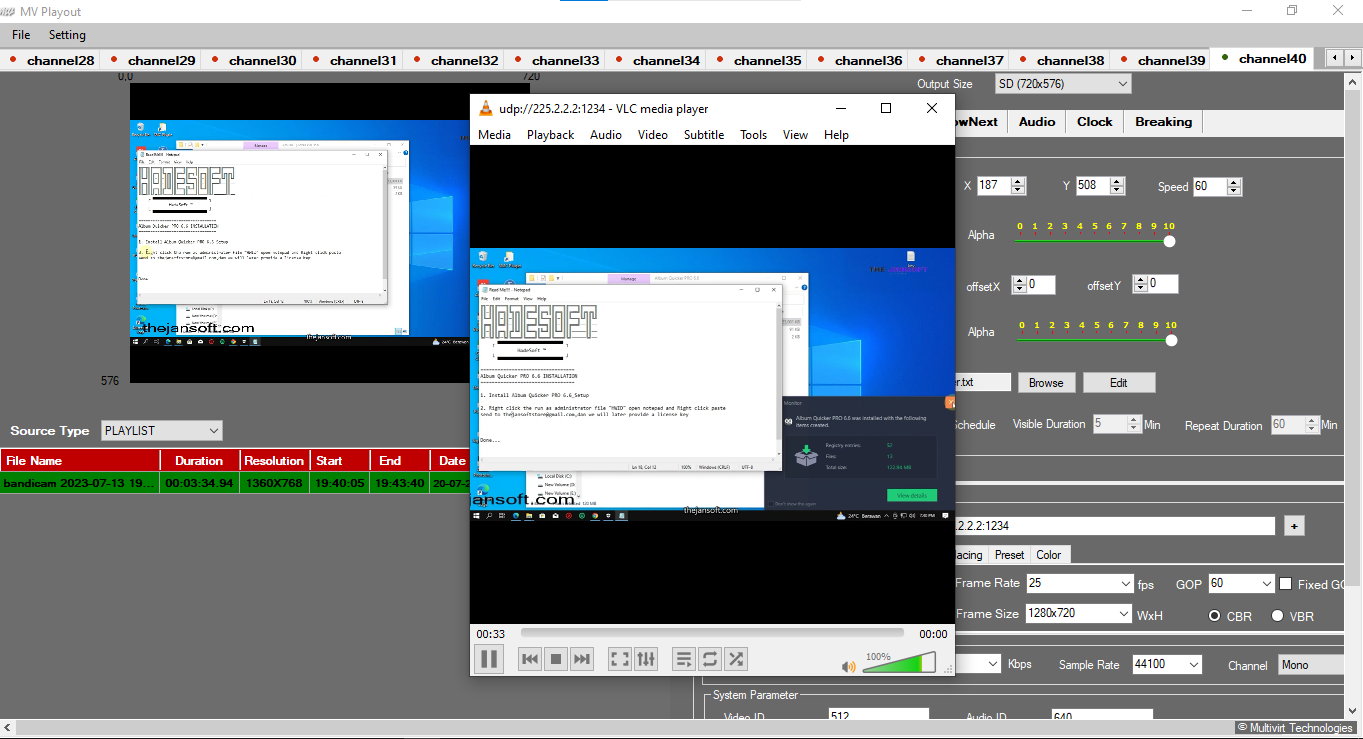Open MV Playout File menu

21,35
